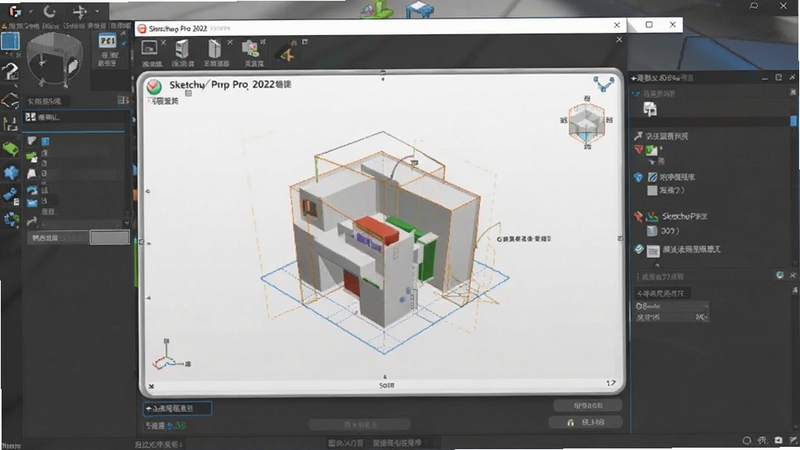Click the upper grey button at lower right

pos(587,406)
